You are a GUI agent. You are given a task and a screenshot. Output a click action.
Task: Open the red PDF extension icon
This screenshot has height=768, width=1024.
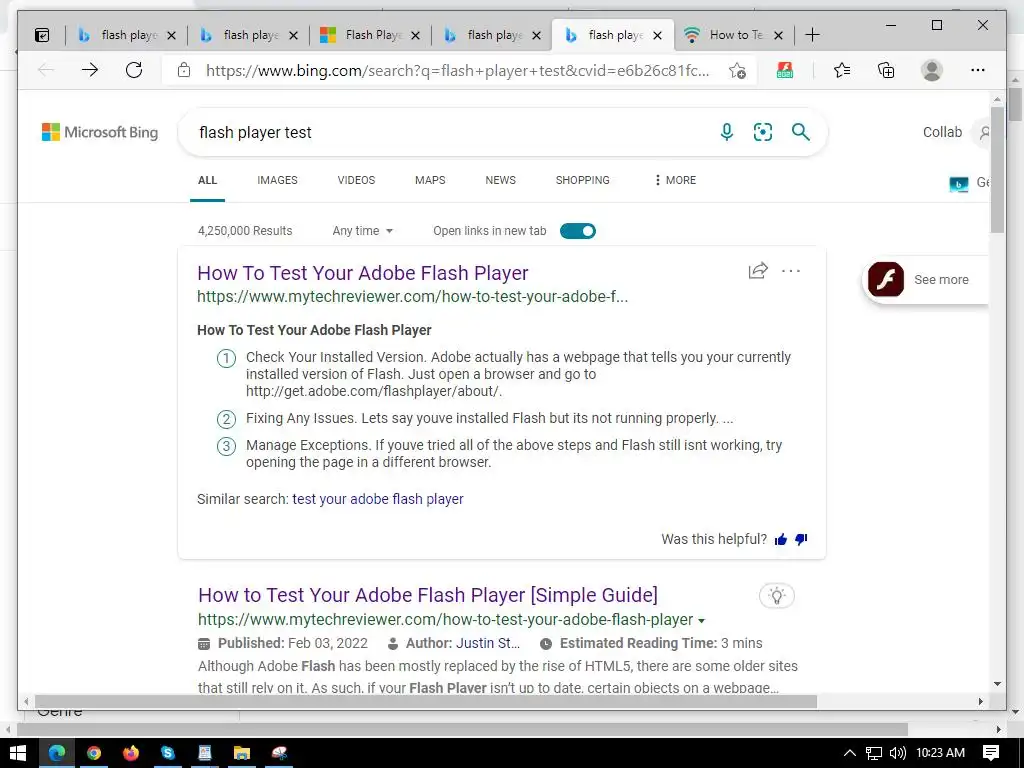[x=785, y=70]
